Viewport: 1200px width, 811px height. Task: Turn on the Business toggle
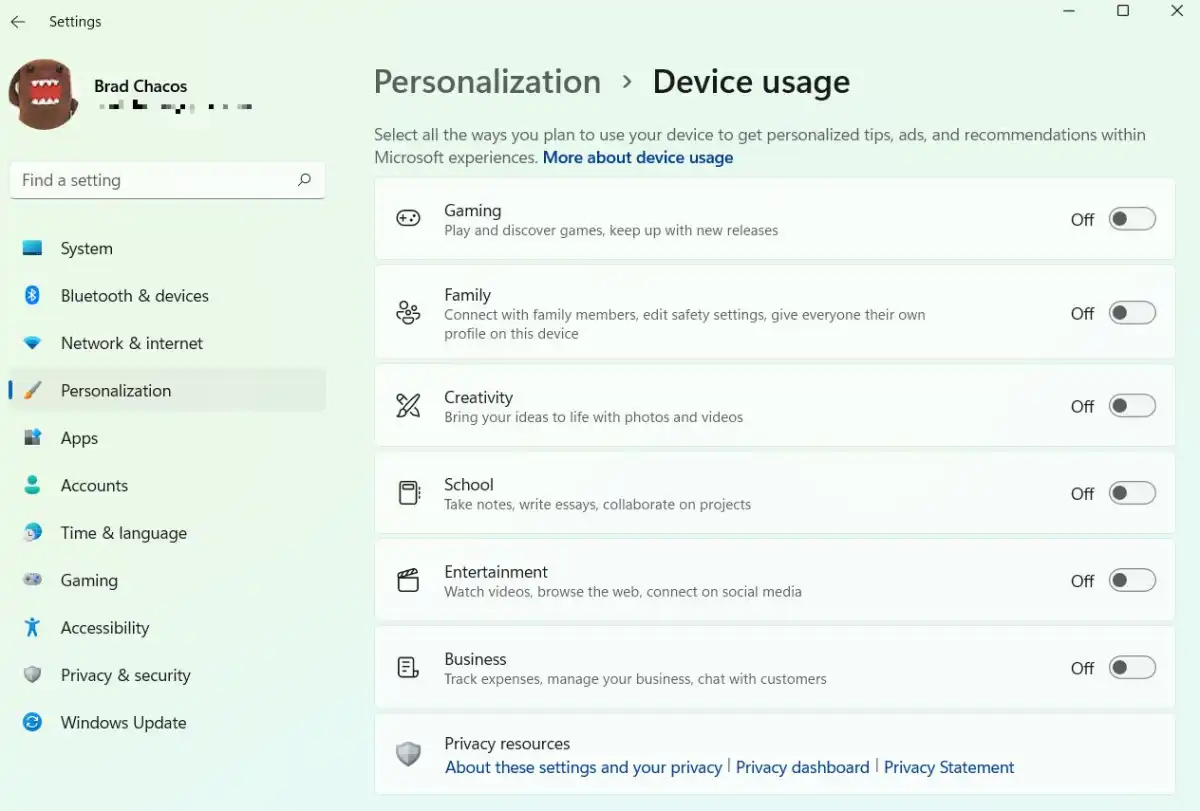click(x=1132, y=668)
